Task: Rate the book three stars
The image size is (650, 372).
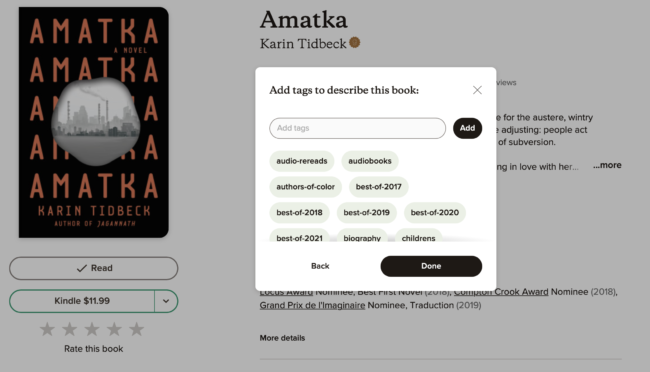Action: pos(92,329)
